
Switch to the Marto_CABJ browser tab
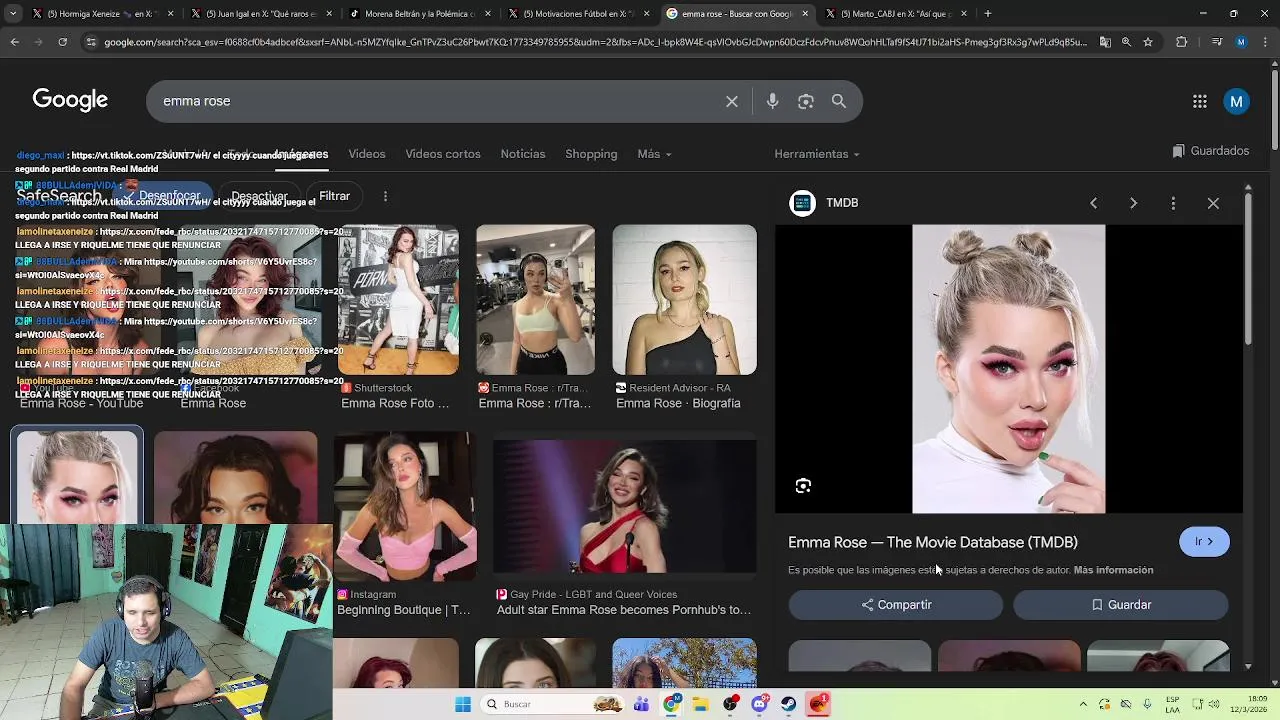(895, 14)
